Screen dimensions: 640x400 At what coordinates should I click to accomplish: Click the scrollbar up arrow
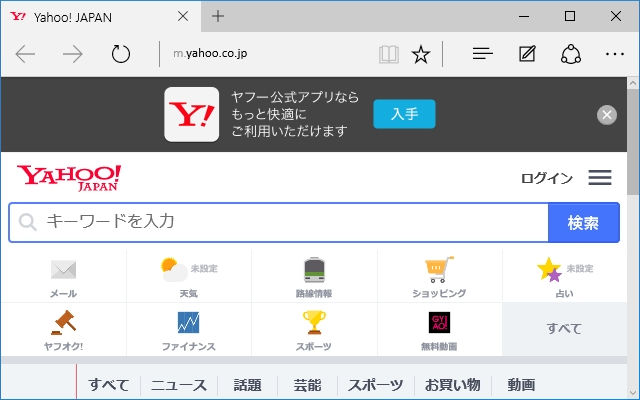(x=633, y=83)
